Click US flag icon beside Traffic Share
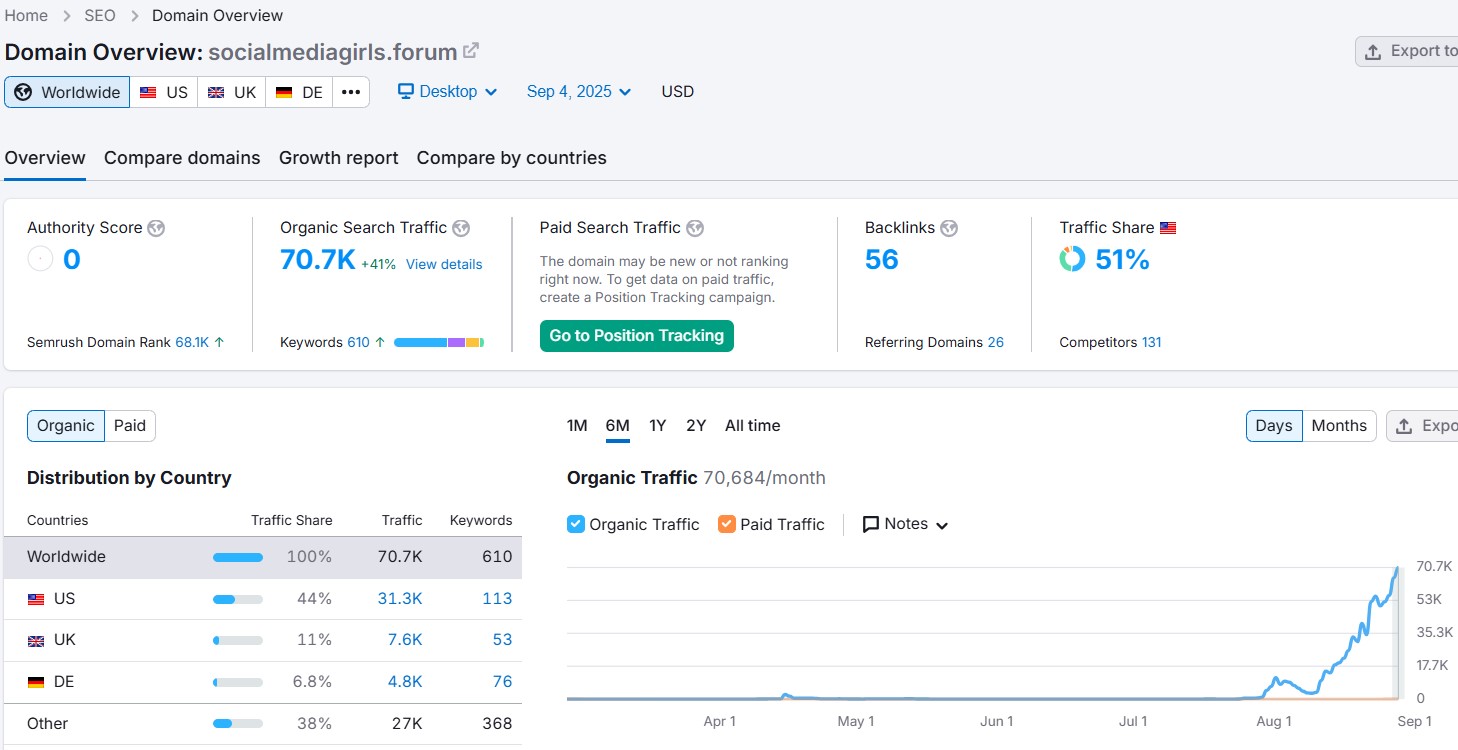 coord(1168,228)
